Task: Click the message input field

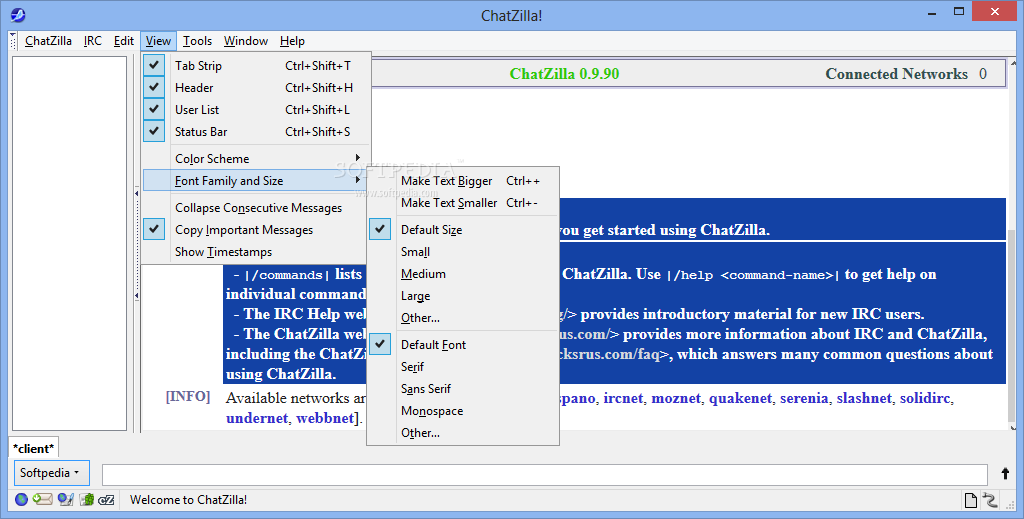Action: [545, 474]
